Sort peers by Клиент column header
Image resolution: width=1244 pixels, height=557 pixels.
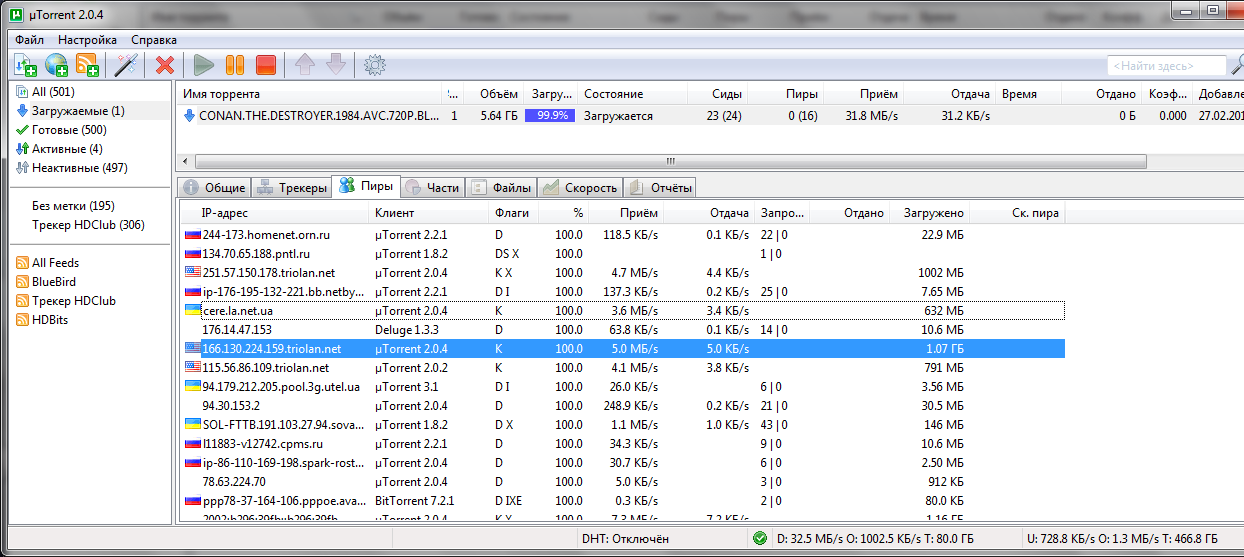click(x=428, y=213)
